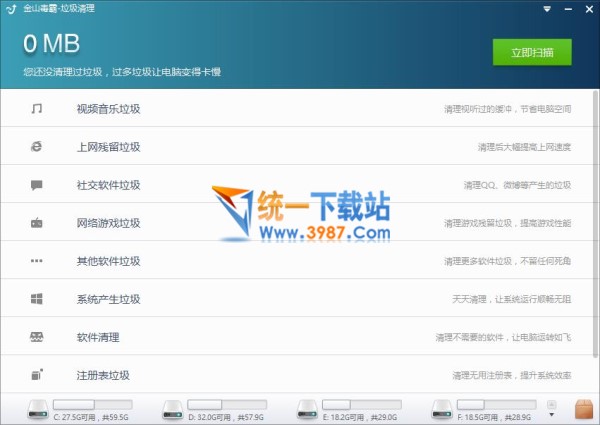Click the 清理后大幅提高上网速度 description text
Screen dimensions: 600x425
[x=524, y=147]
